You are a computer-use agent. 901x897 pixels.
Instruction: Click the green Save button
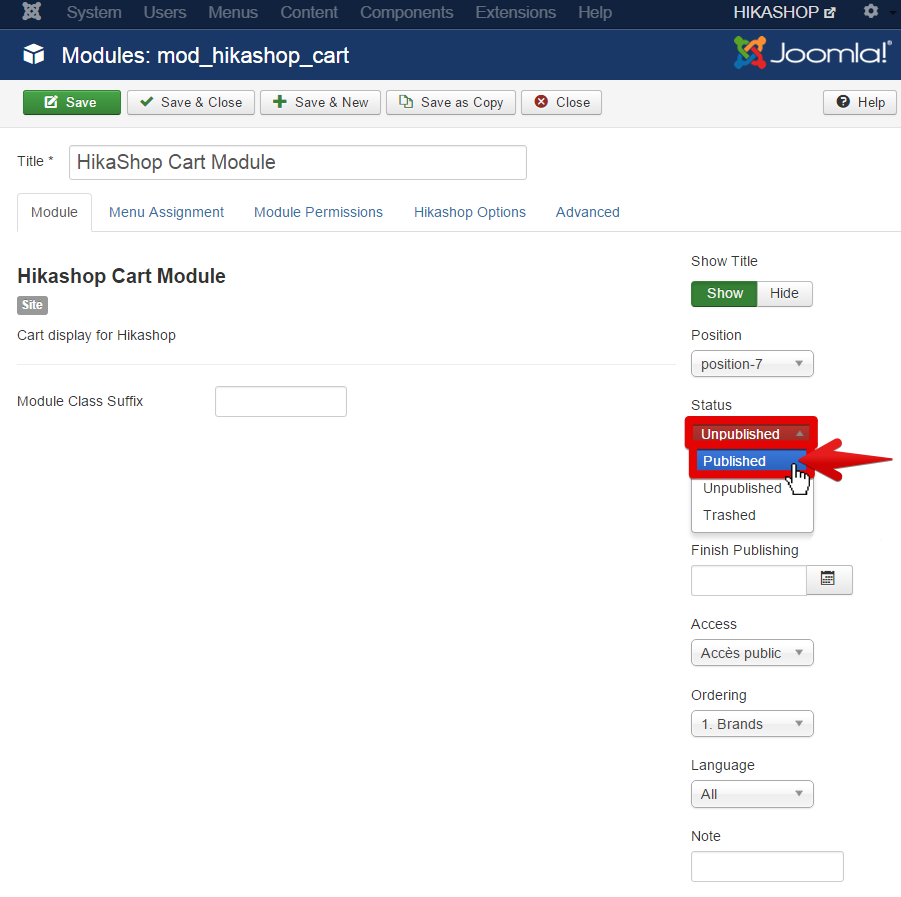tap(72, 102)
